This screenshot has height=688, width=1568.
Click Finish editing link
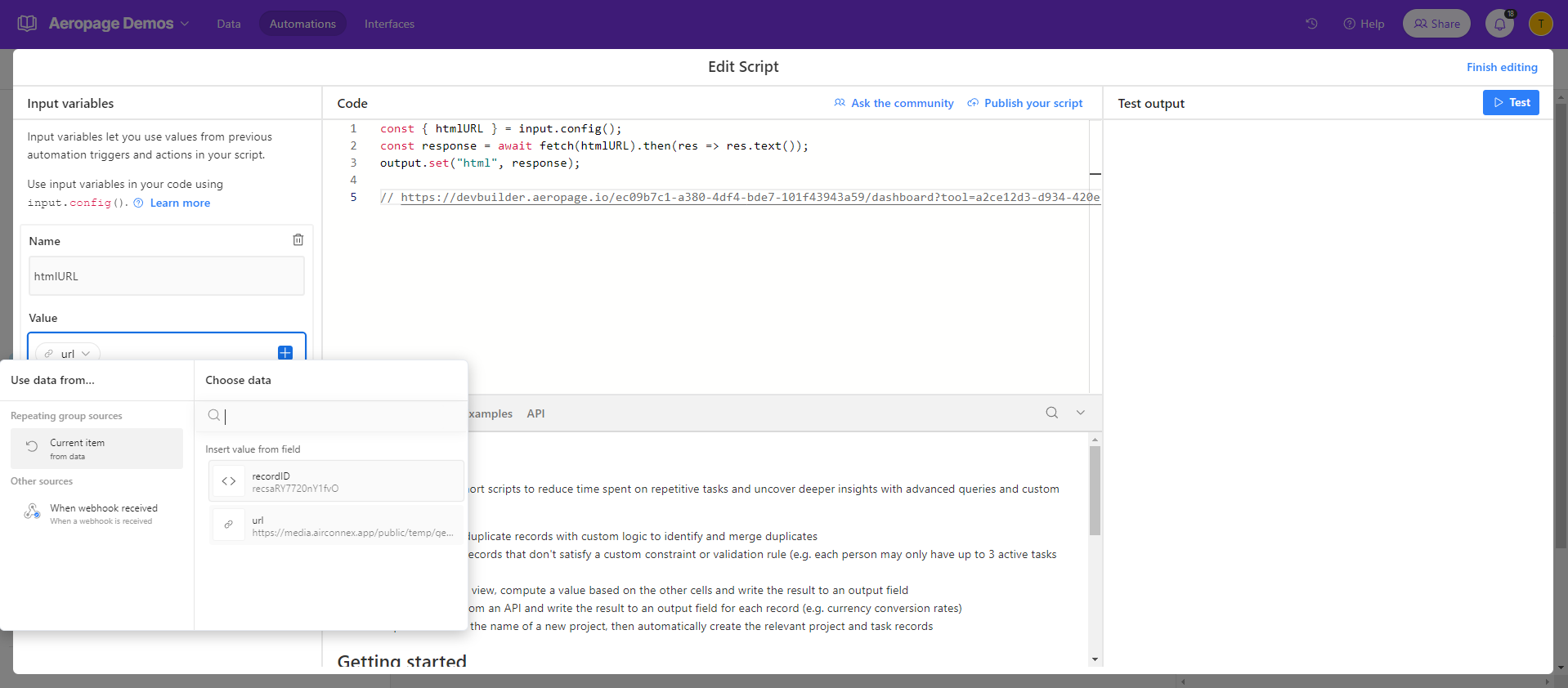[1502, 67]
